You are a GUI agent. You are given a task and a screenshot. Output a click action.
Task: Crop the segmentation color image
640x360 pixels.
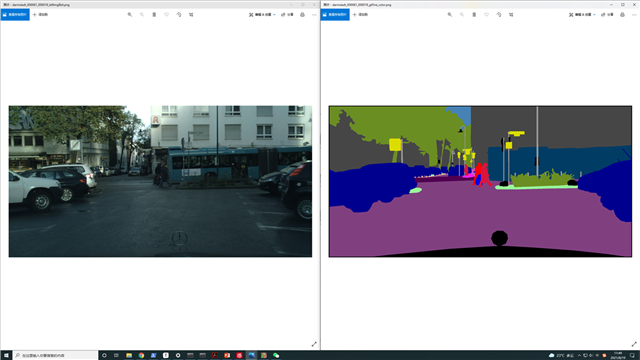tap(511, 15)
